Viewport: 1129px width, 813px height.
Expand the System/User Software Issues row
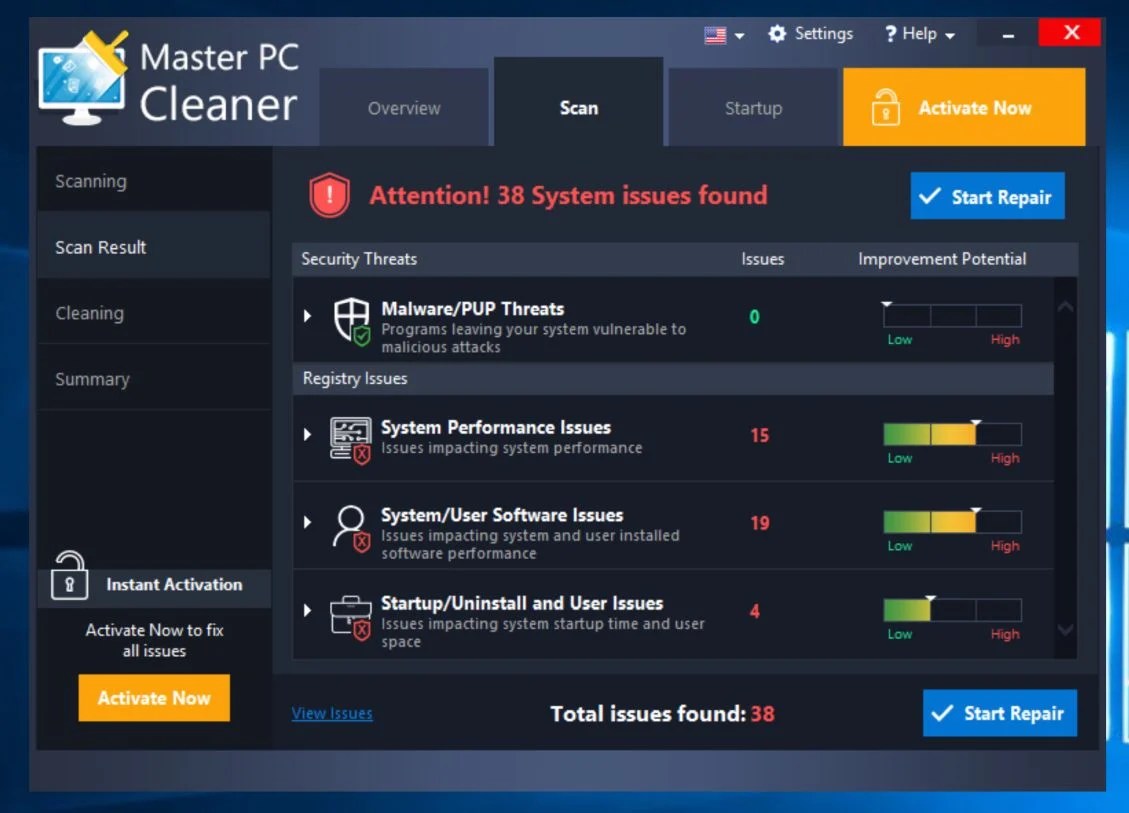click(x=307, y=522)
